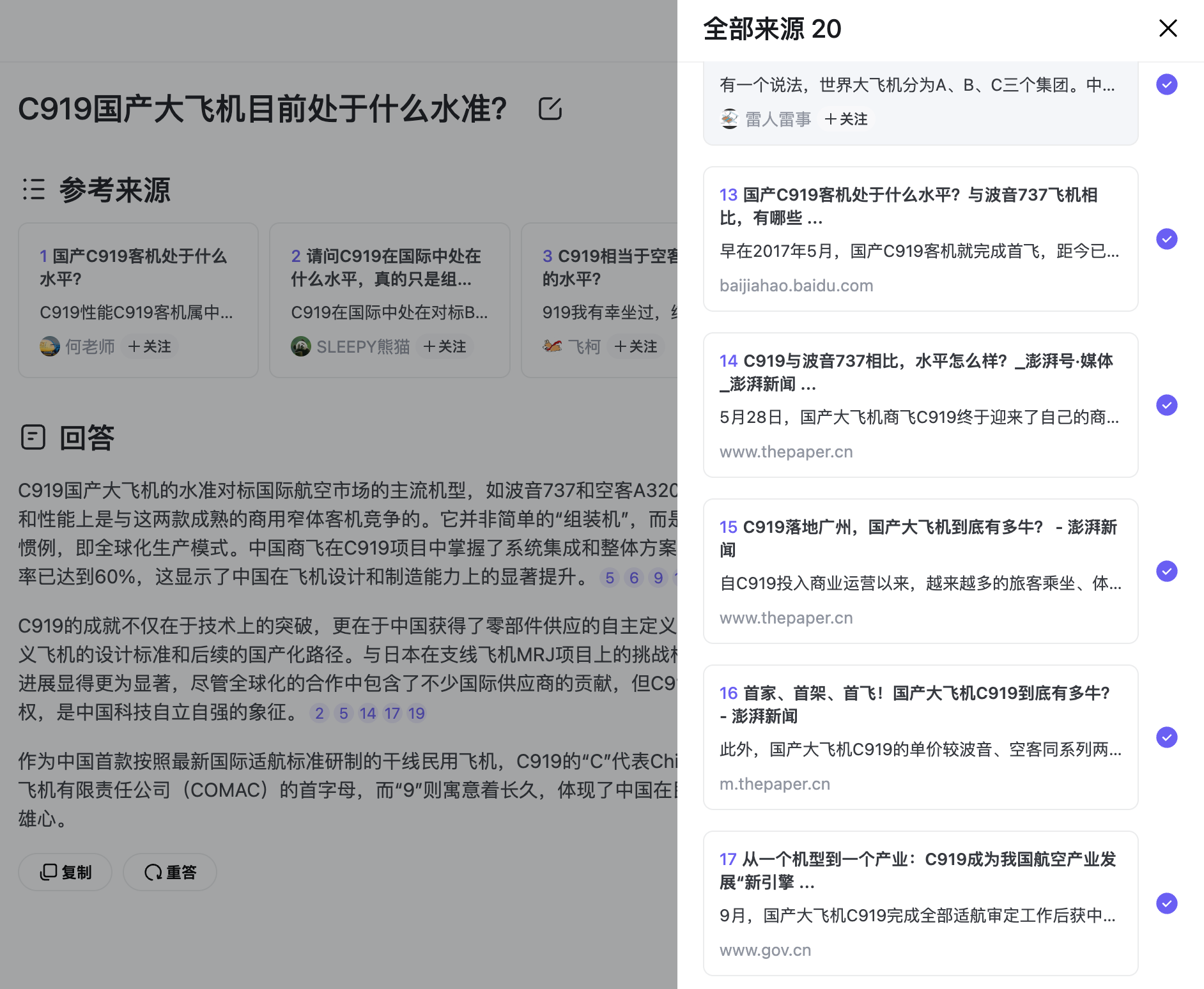Open source 17 从一个机型到一个产业 title
1204x989 pixels.
pos(918,871)
